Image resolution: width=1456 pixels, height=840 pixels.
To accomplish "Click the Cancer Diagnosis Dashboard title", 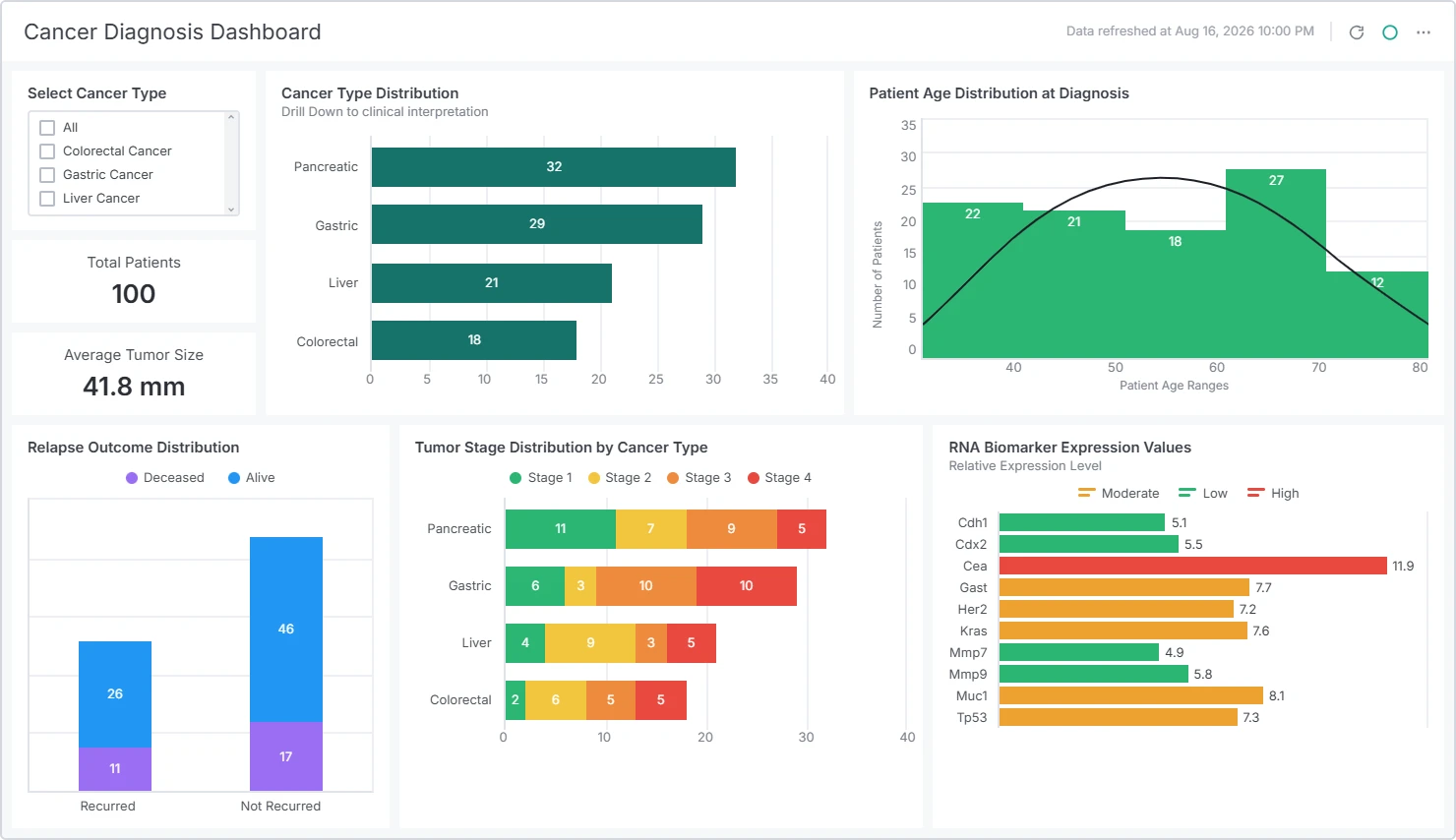I will [x=172, y=32].
